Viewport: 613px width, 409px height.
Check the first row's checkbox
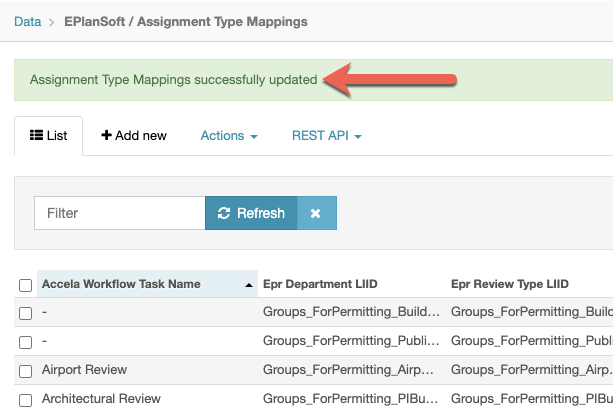26,313
